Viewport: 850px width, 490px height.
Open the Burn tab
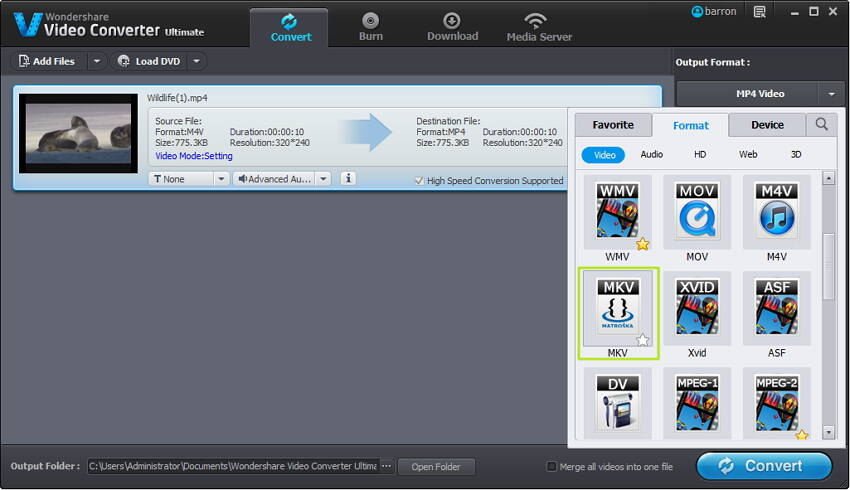371,28
